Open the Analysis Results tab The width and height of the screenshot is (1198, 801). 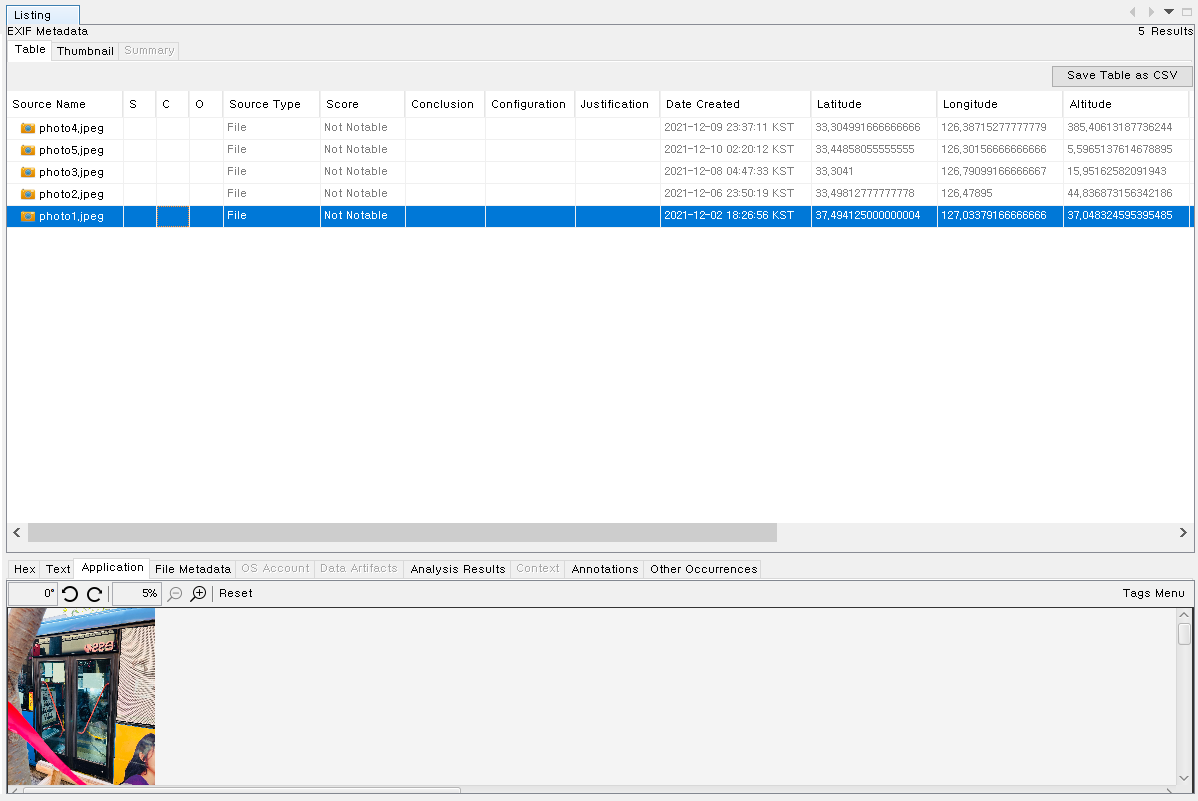click(x=458, y=569)
